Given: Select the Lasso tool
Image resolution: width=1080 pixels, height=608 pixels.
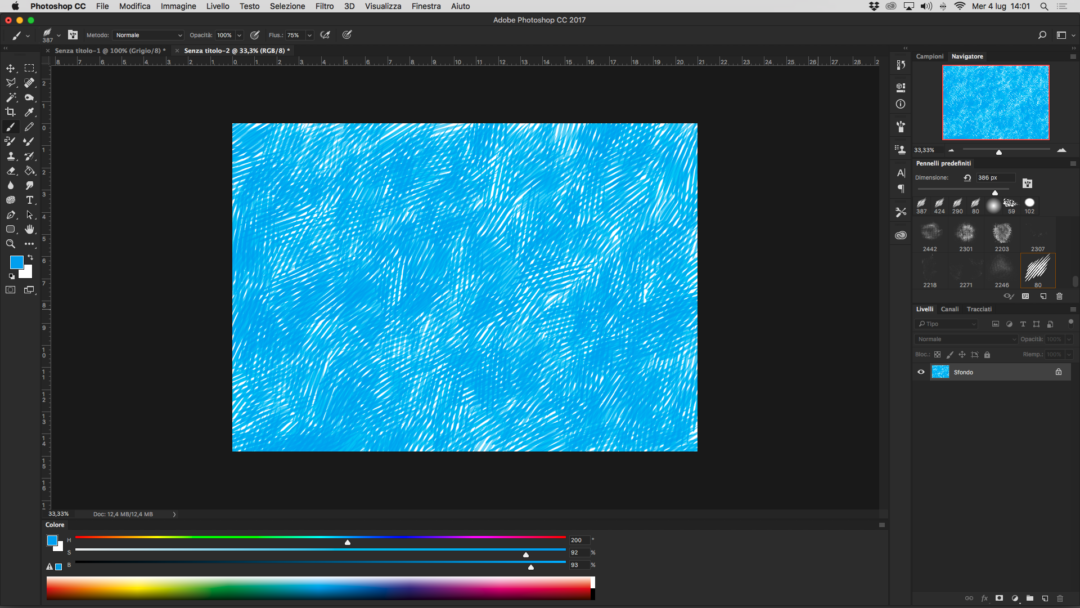Looking at the screenshot, I should (10, 83).
